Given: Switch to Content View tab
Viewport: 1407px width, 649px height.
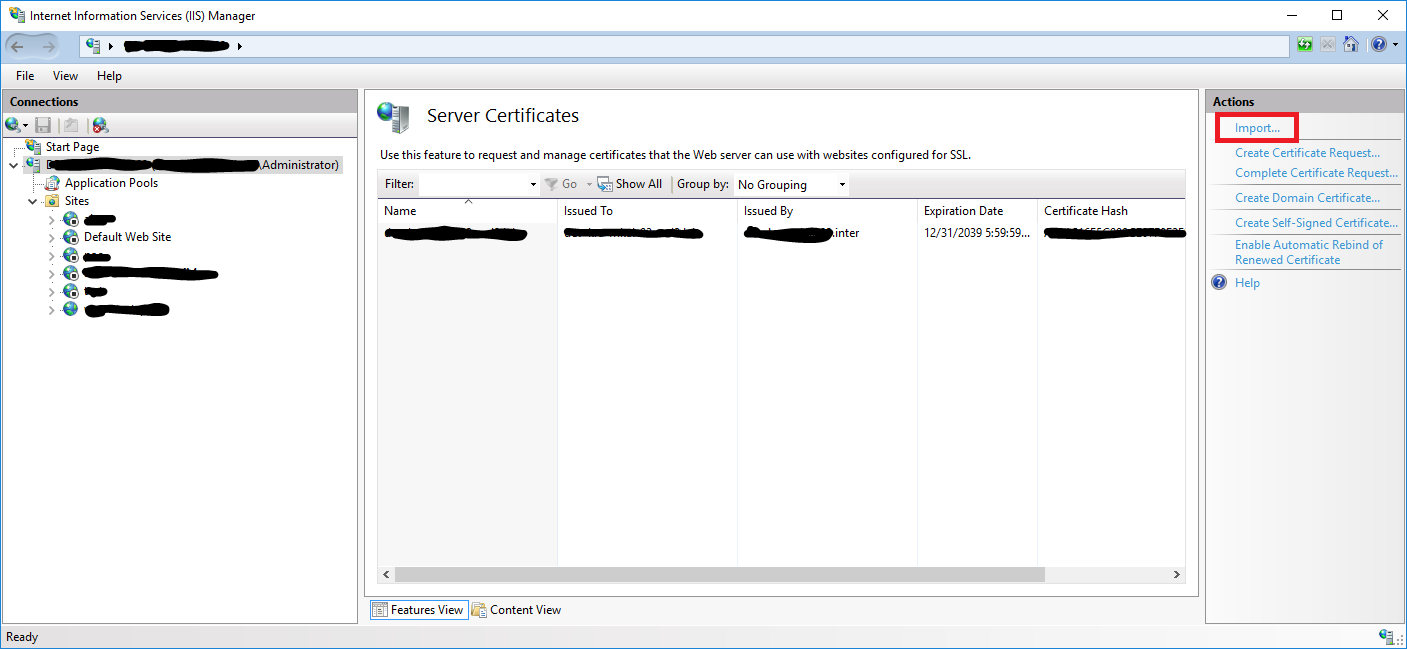Looking at the screenshot, I should 516,610.
